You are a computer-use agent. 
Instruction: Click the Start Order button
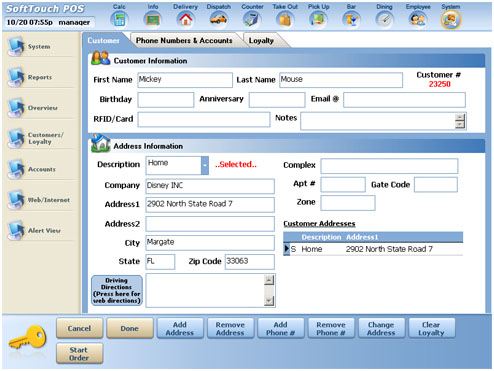click(79, 354)
